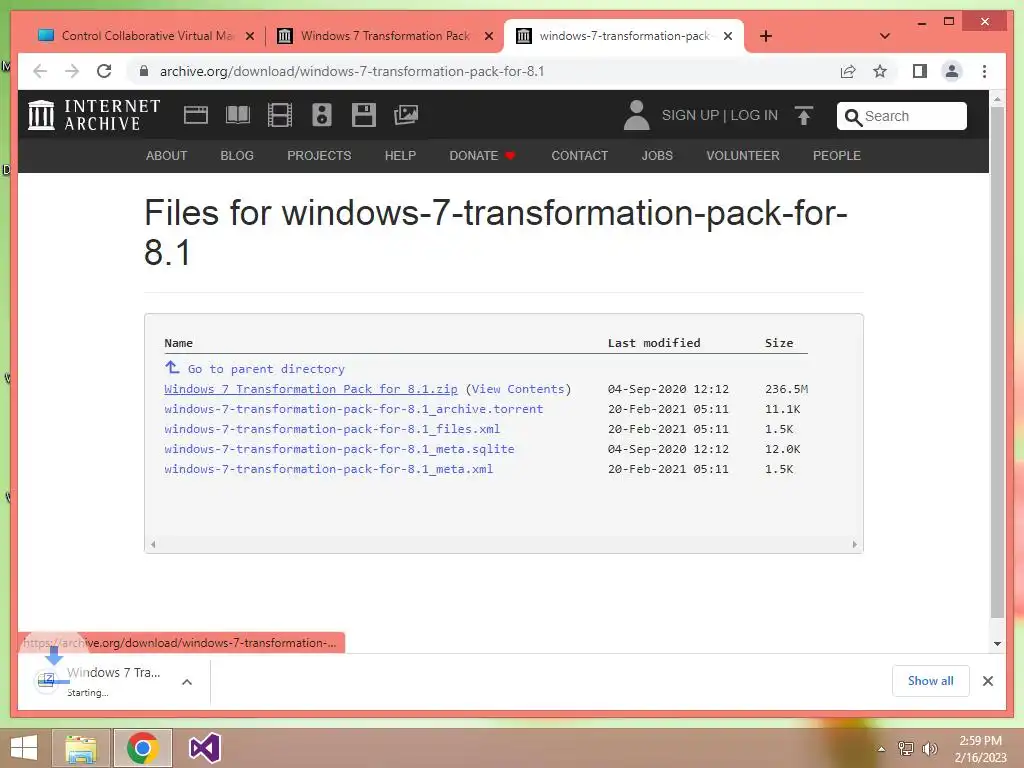The height and width of the screenshot is (768, 1024).
Task: Click the browser address bar URL
Action: tap(351, 71)
